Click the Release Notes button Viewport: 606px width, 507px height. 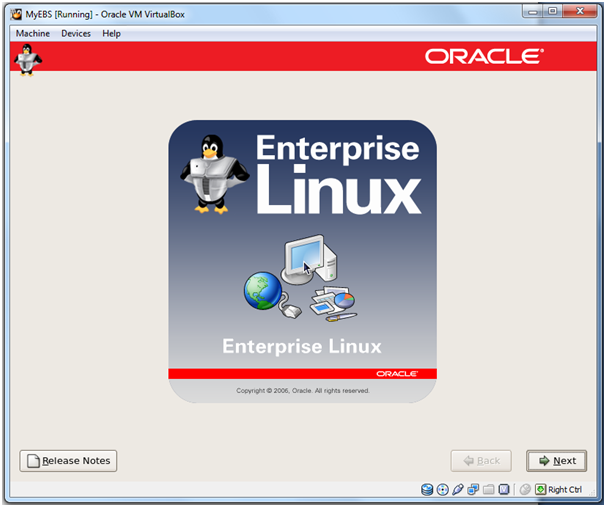pos(68,461)
